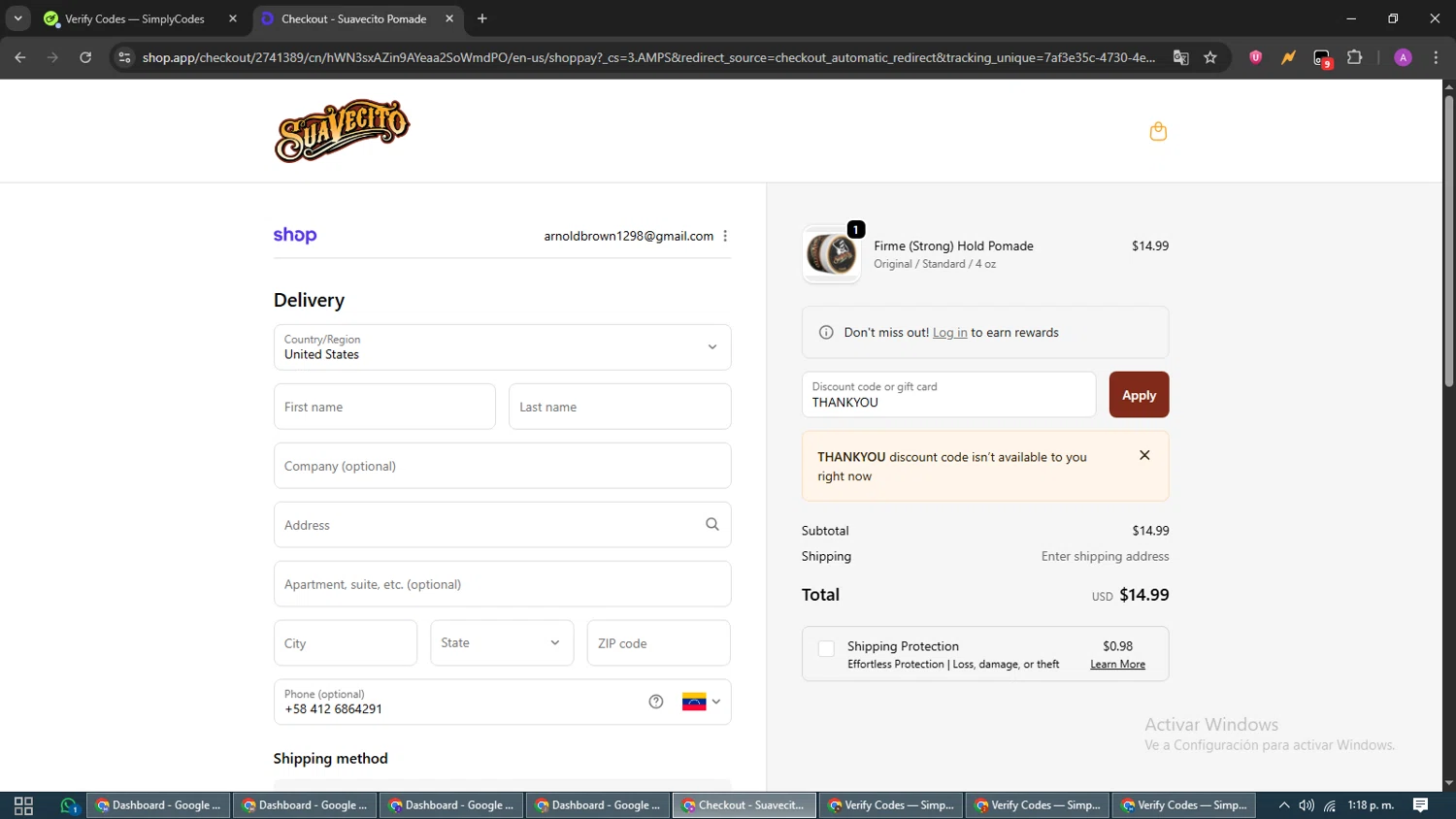The width and height of the screenshot is (1456, 819).
Task: Open the taskbar volume icon
Action: pyautogui.click(x=1307, y=805)
